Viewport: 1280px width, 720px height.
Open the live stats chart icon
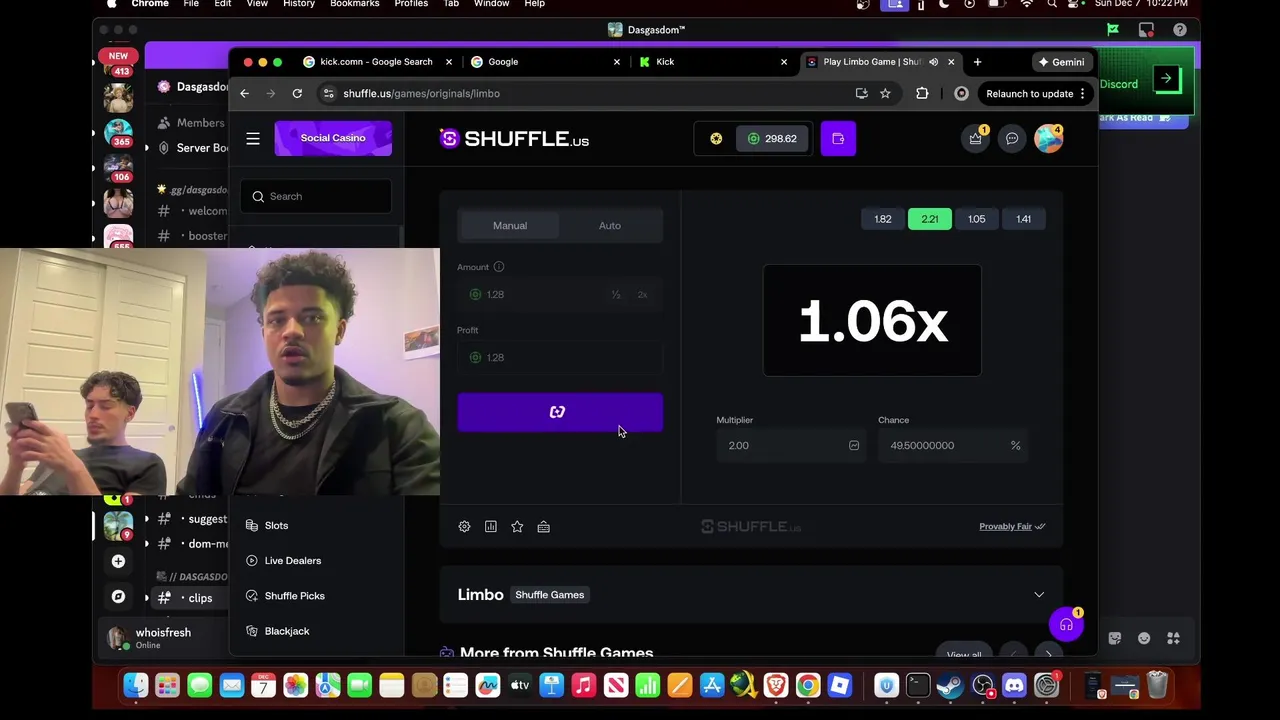[491, 526]
